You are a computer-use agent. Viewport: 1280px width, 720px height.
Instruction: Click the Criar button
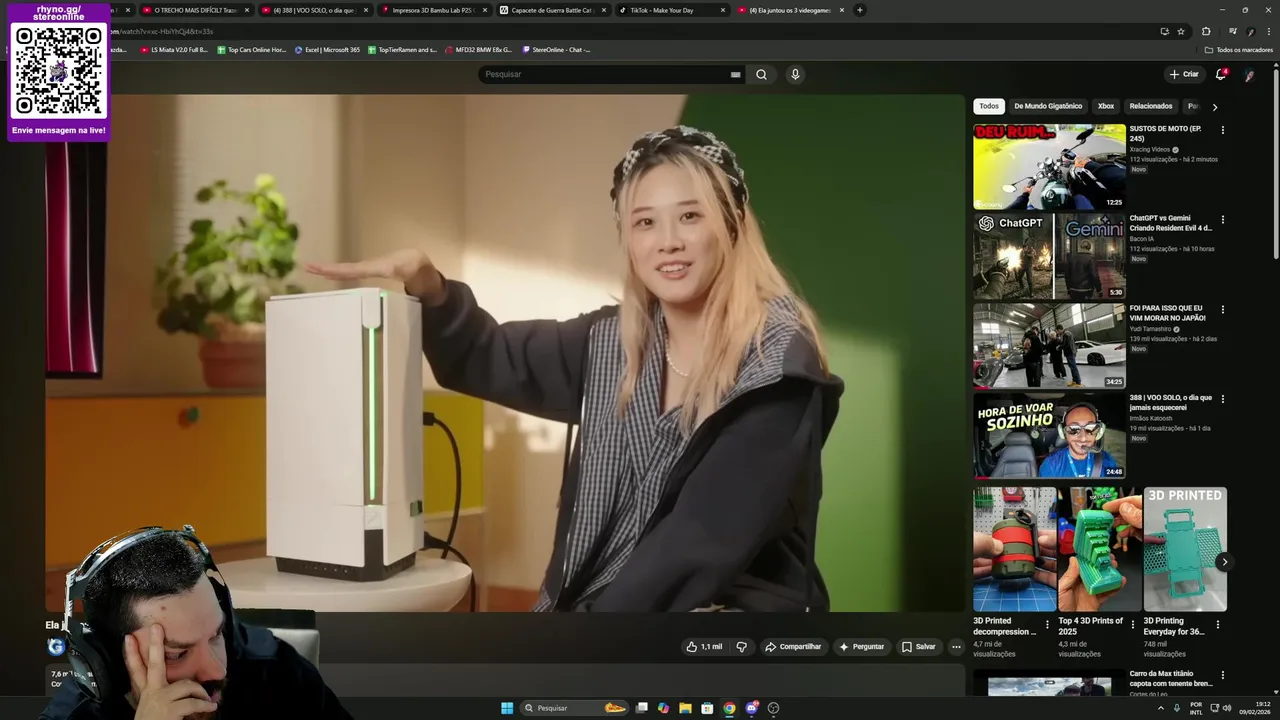click(1183, 74)
